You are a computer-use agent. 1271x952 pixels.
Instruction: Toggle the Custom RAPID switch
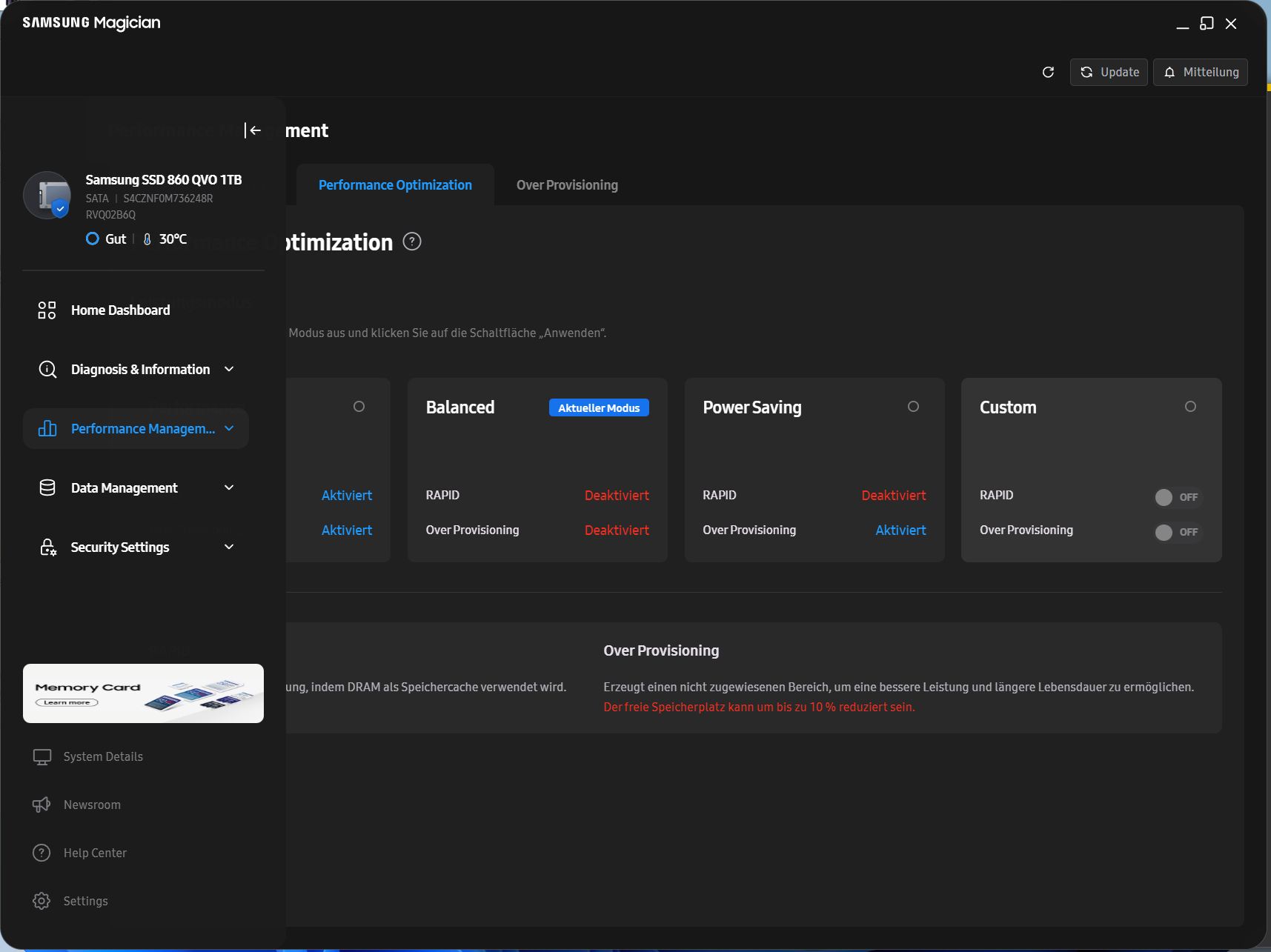coord(1176,497)
